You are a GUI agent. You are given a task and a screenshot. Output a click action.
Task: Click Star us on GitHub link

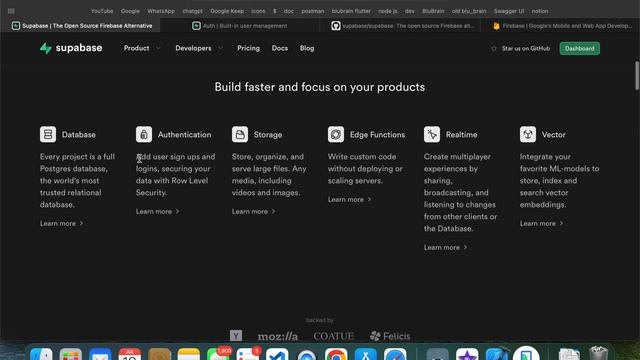(x=526, y=49)
